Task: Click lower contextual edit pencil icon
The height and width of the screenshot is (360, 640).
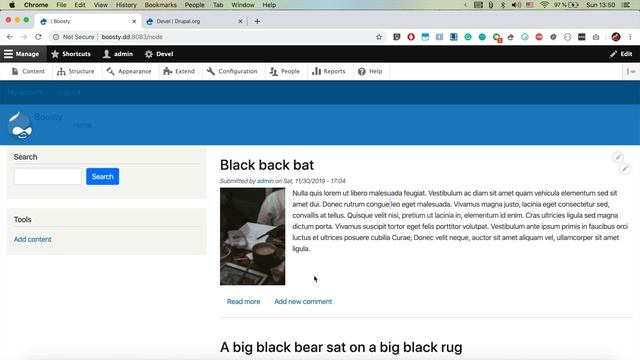Action: 624,169
